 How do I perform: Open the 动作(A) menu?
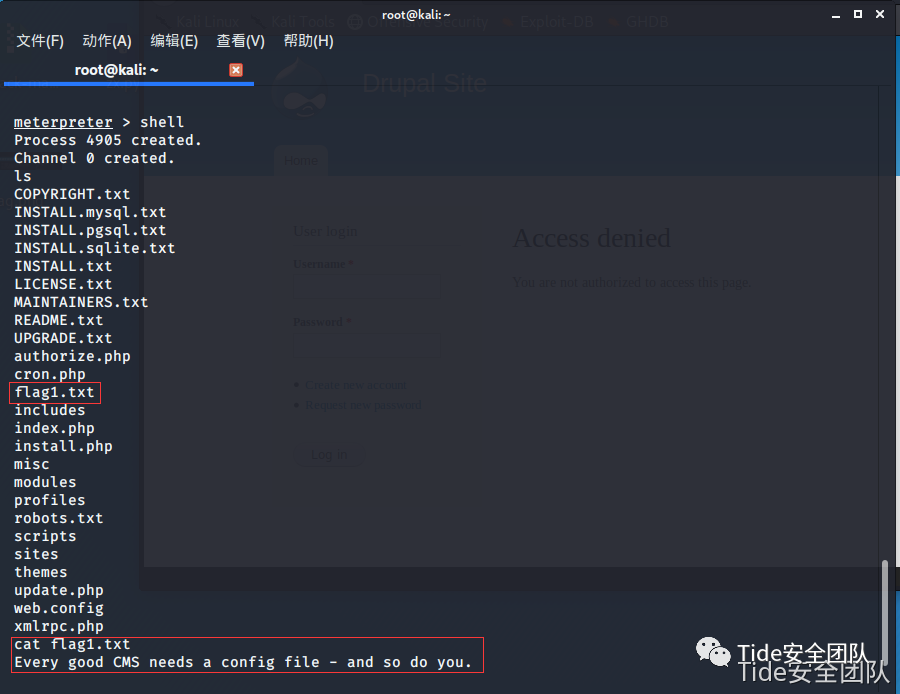[107, 41]
